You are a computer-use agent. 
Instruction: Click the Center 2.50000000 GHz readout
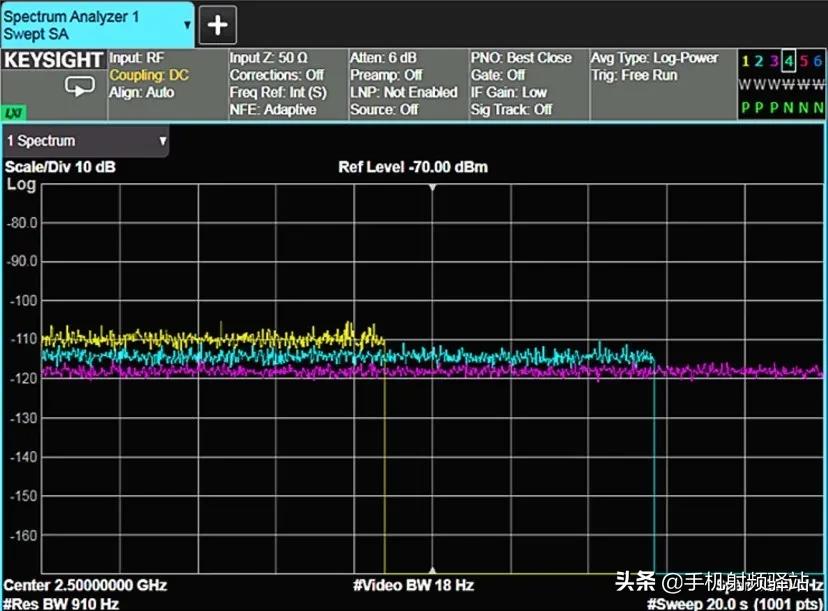[x=85, y=585]
